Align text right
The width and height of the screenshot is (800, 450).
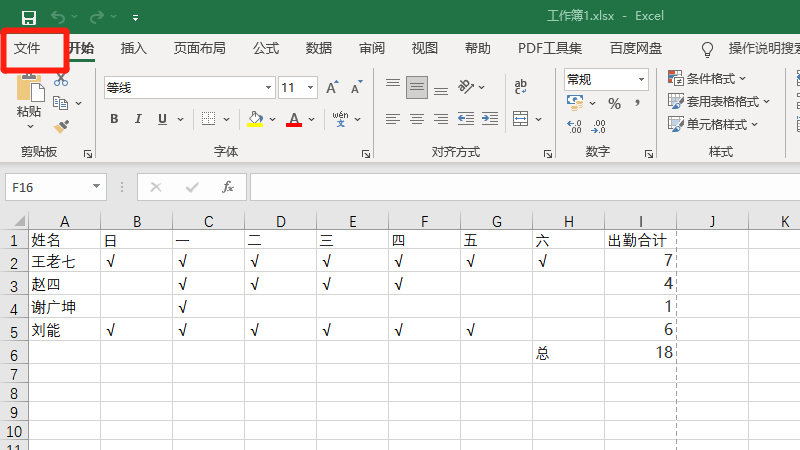coord(441,119)
